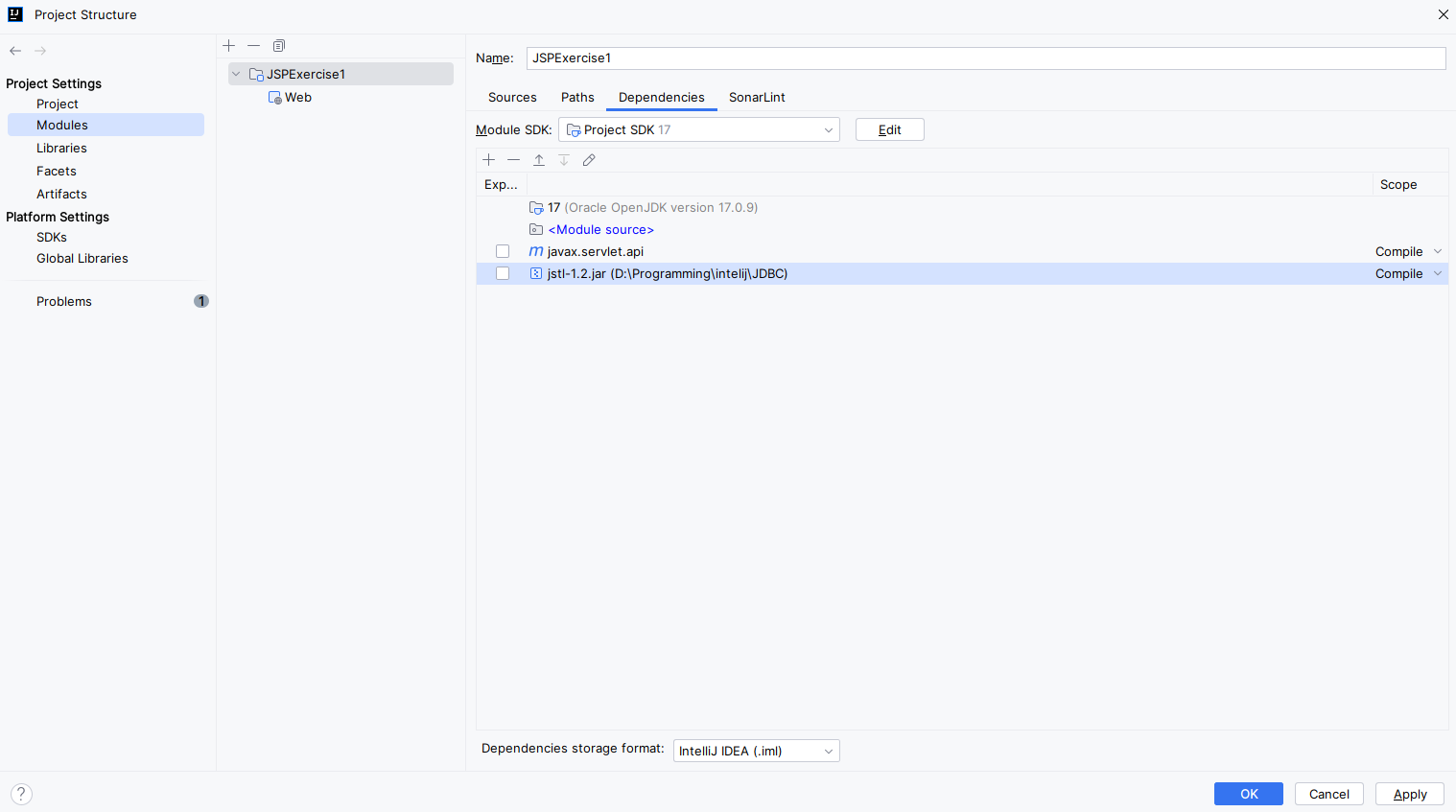The width and height of the screenshot is (1456, 812).
Task: Add a new module with plus icon
Action: (228, 46)
